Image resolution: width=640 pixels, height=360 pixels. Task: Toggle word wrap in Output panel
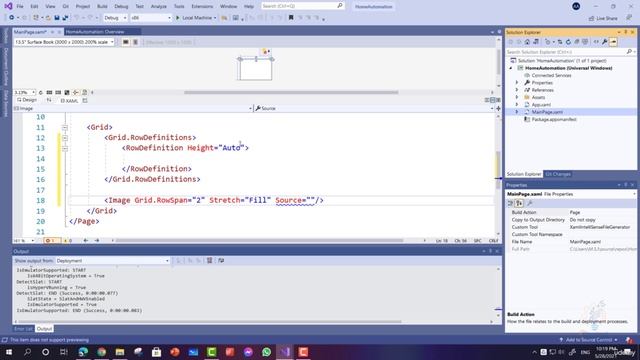coord(221,260)
